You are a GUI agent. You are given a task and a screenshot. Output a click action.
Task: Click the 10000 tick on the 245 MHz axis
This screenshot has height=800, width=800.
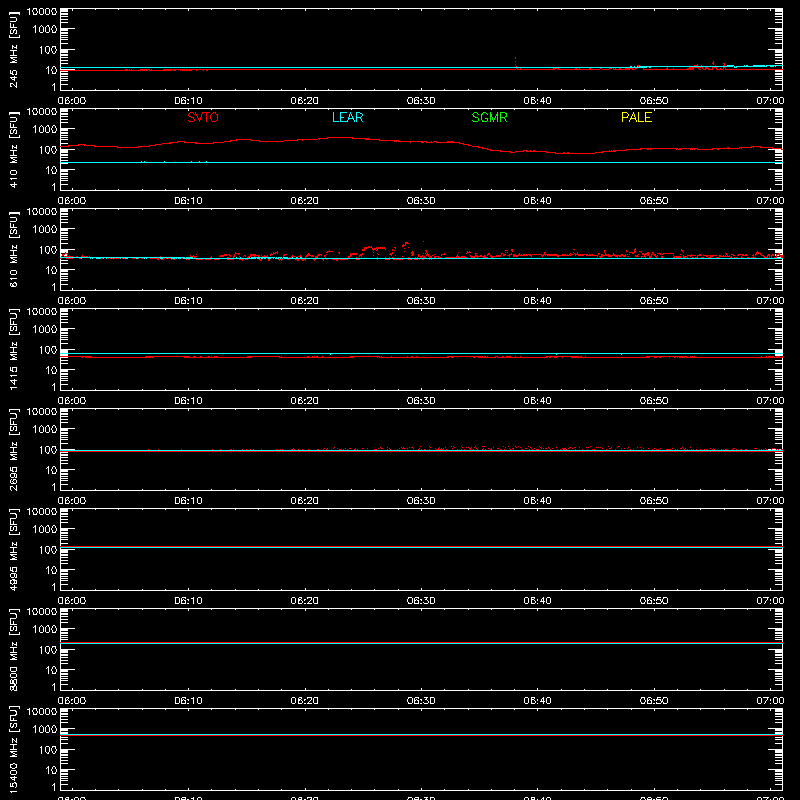[42, 11]
